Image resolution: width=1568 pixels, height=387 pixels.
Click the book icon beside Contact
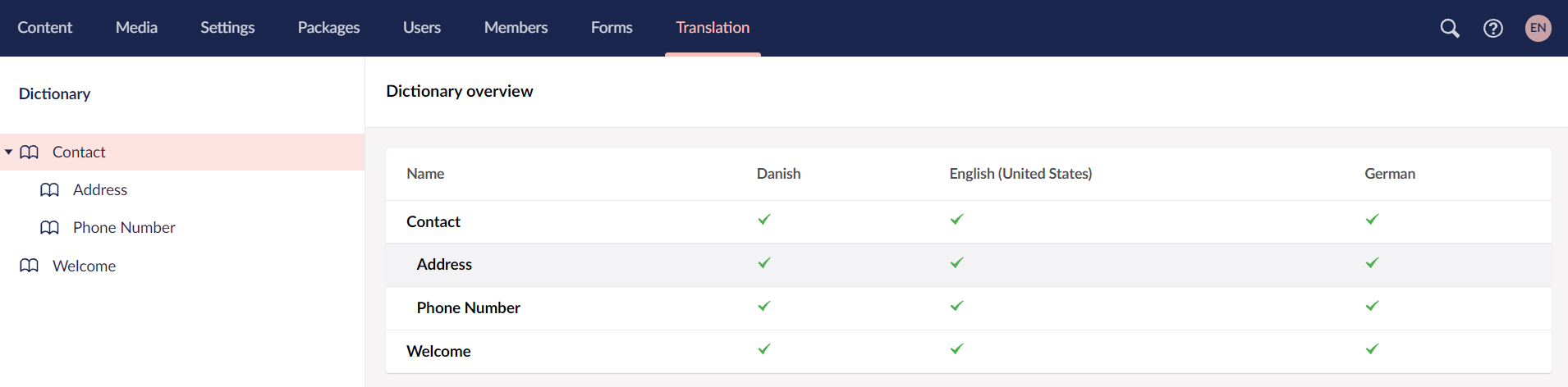(30, 153)
